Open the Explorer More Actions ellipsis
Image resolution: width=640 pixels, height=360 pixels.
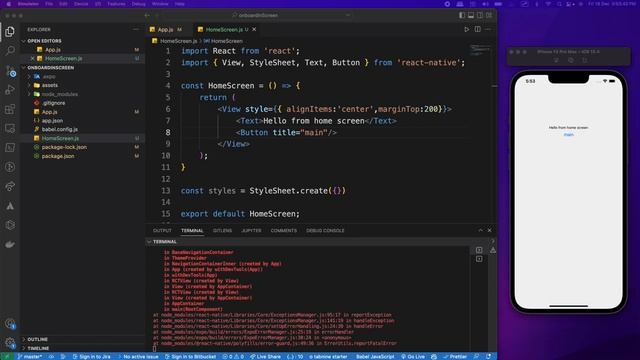(136, 29)
